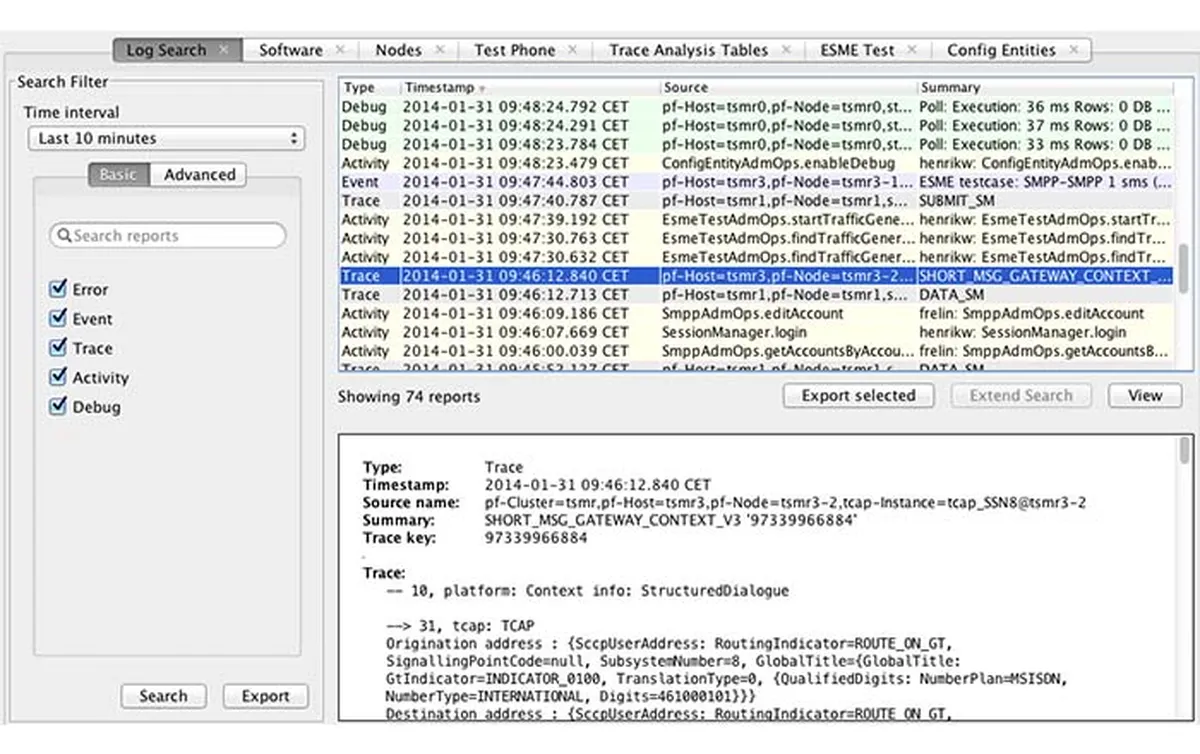Select the Debug row at 09:48:24.291
1200x754 pixels.
click(x=757, y=126)
